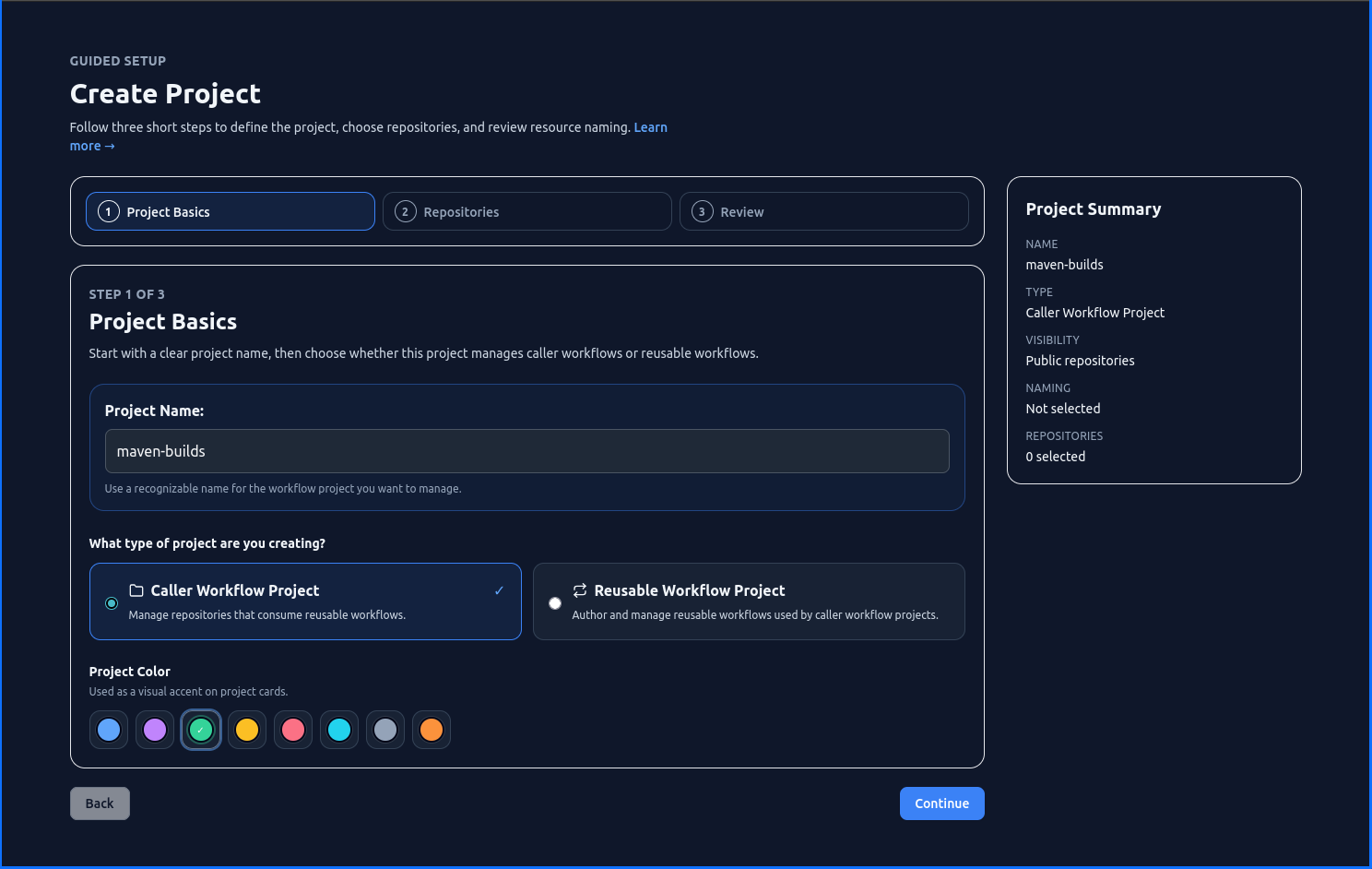Click 'Not selected' naming value
The height and width of the screenshot is (869, 1372).
click(1063, 409)
